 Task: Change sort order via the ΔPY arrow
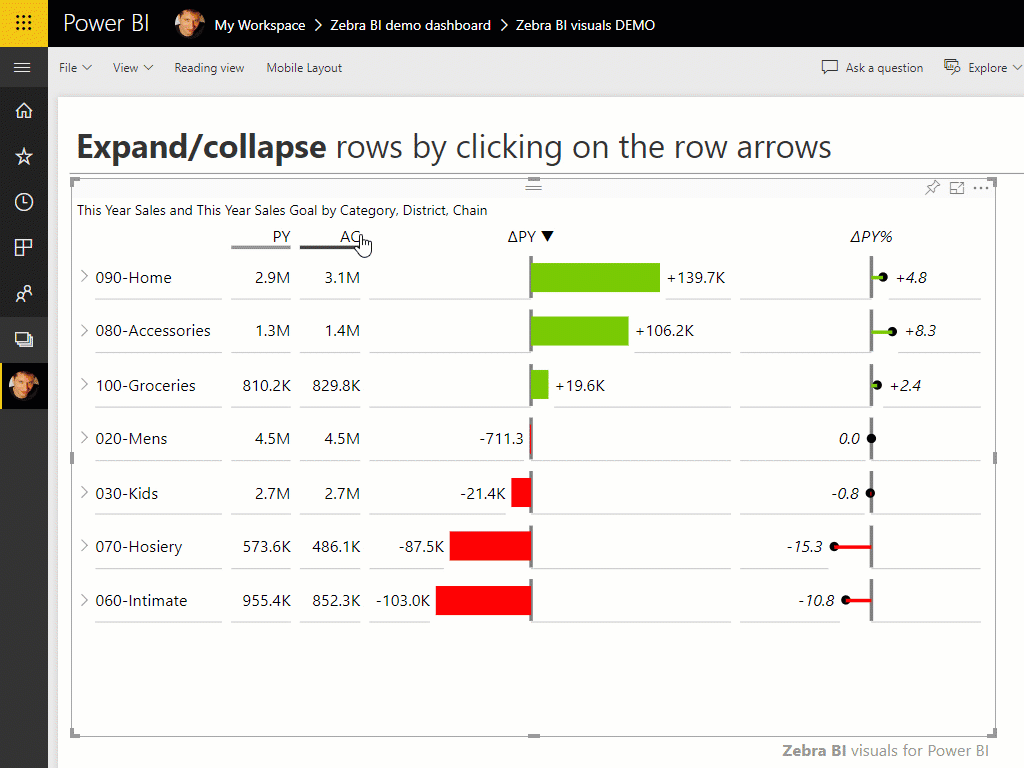pyautogui.click(x=545, y=237)
